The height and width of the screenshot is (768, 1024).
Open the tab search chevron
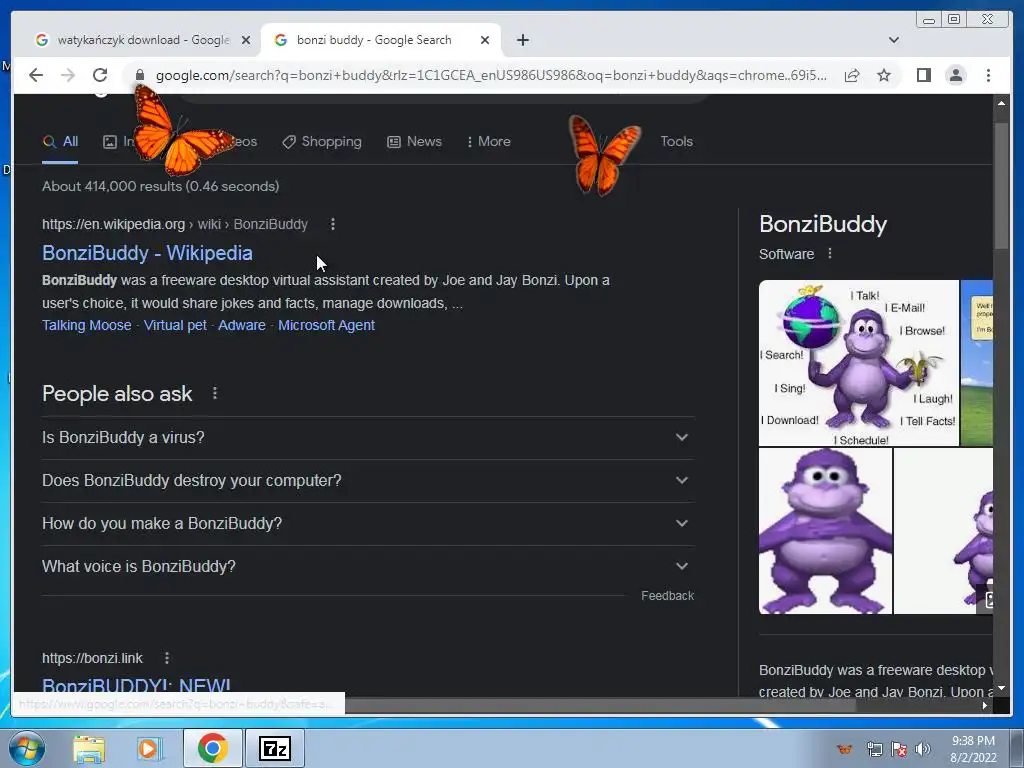point(893,40)
